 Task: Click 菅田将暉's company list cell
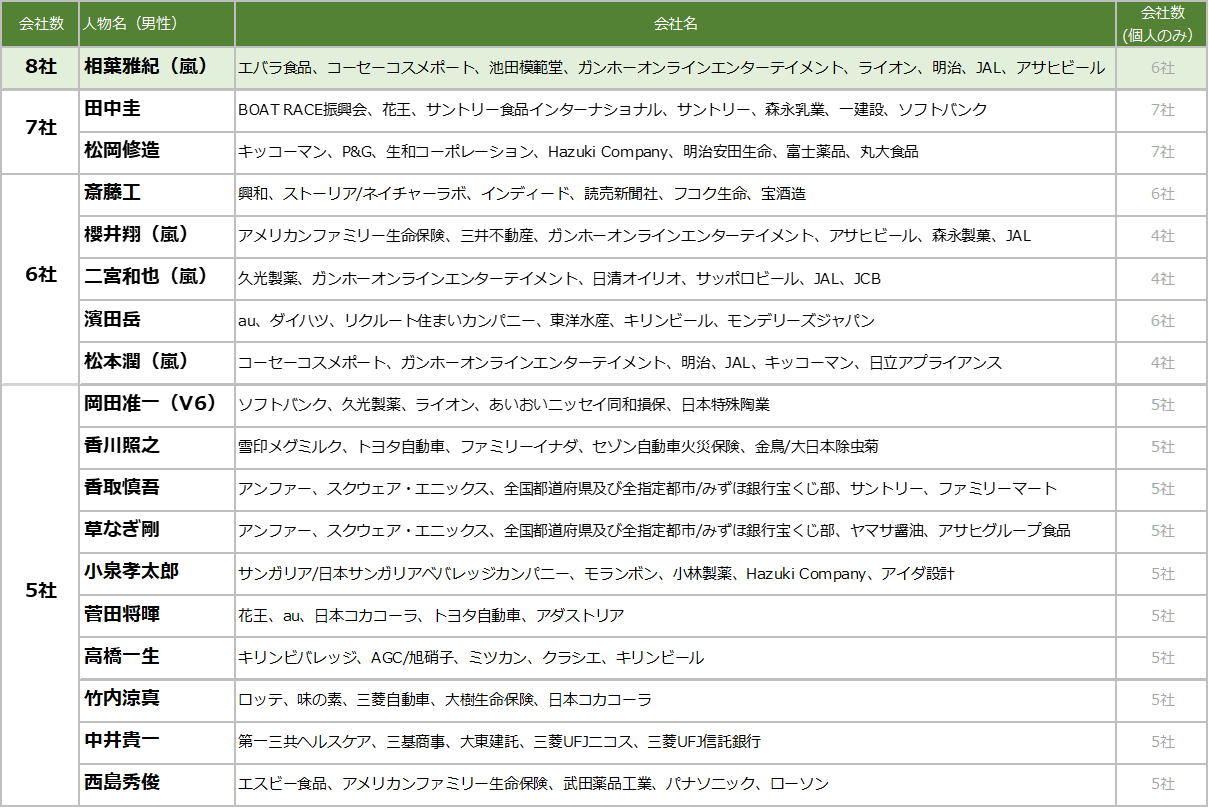click(x=675, y=615)
